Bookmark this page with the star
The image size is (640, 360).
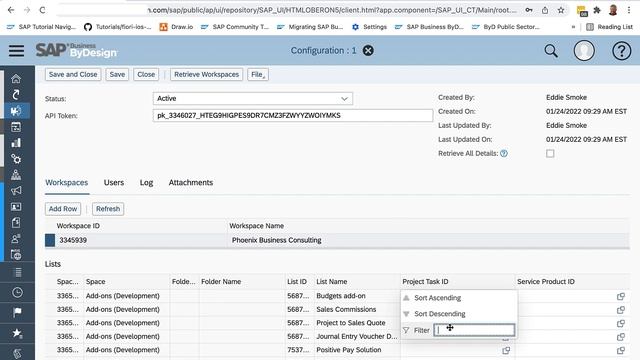(561, 10)
